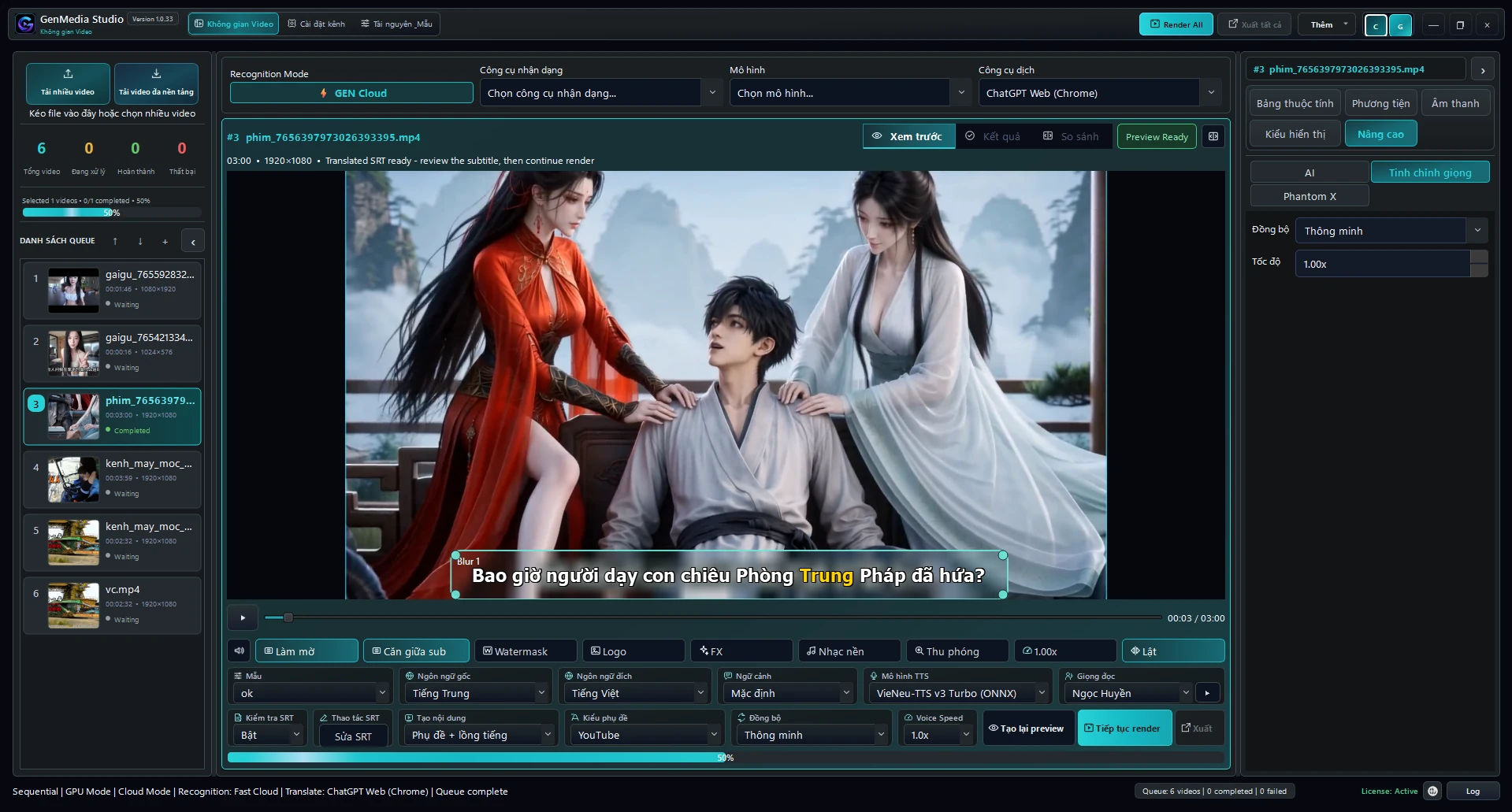Open Bảng thuộc tính tab

(1295, 103)
